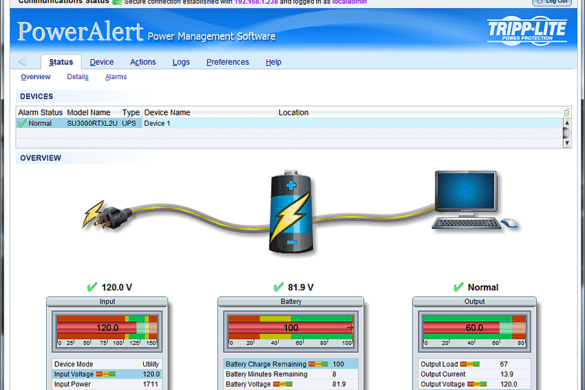Select the Input Power row
The height and width of the screenshot is (390, 585).
107,384
